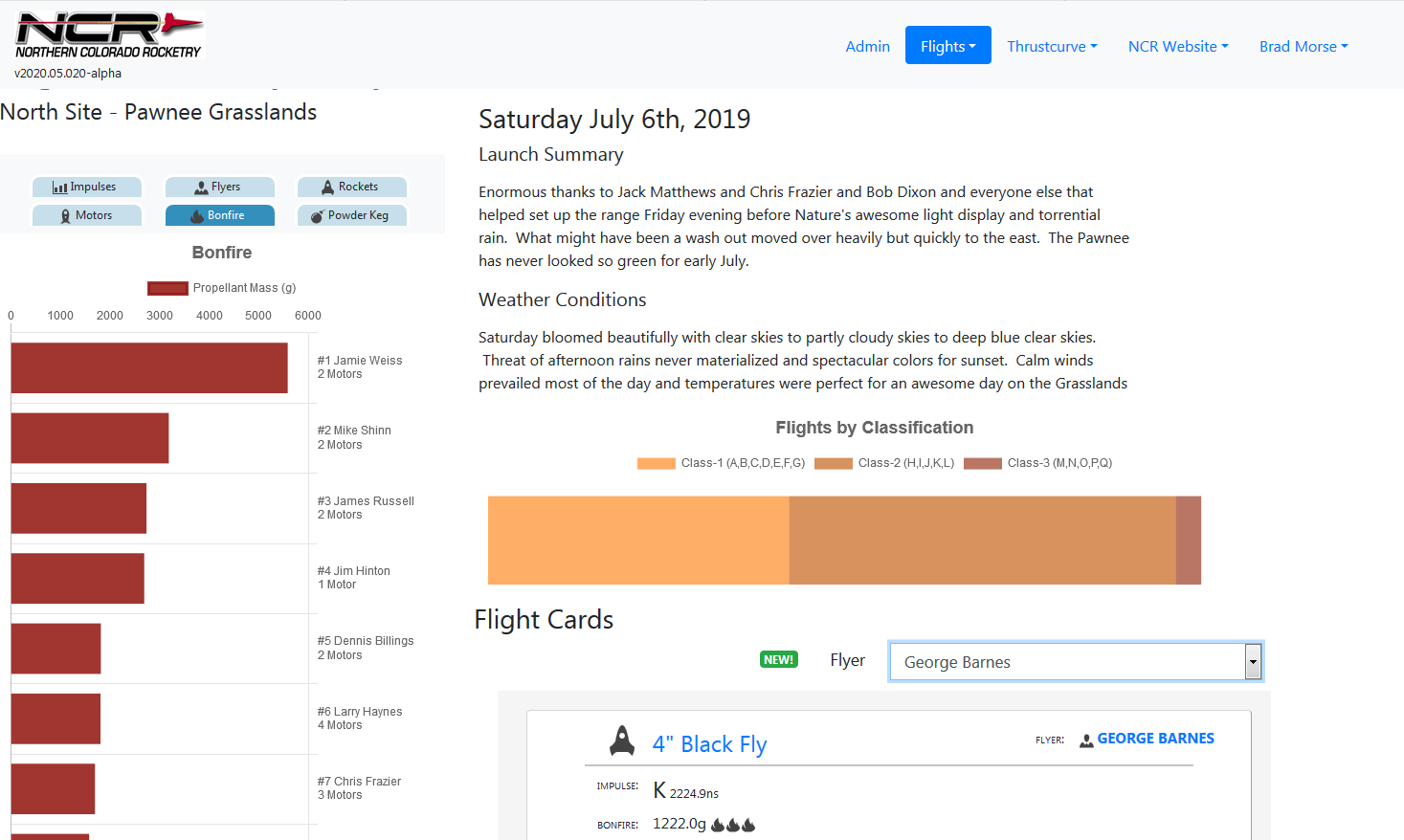Show the Powder Keg chart
This screenshot has width=1404, height=840.
coord(351,216)
